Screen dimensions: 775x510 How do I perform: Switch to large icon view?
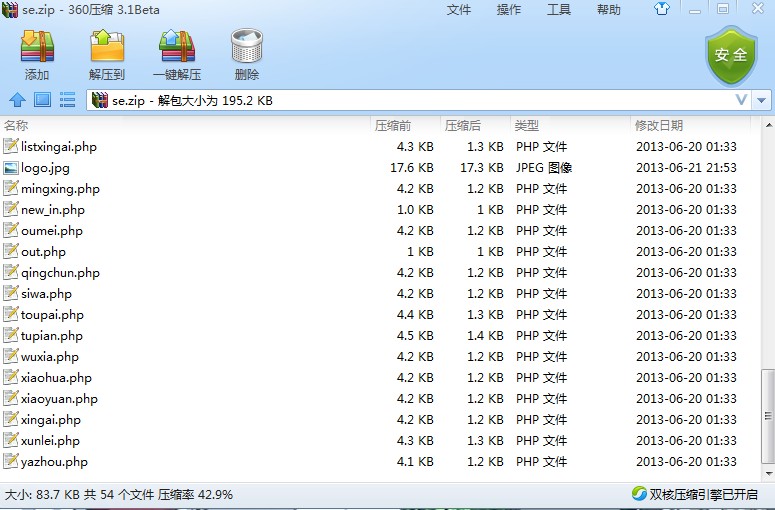(43, 100)
